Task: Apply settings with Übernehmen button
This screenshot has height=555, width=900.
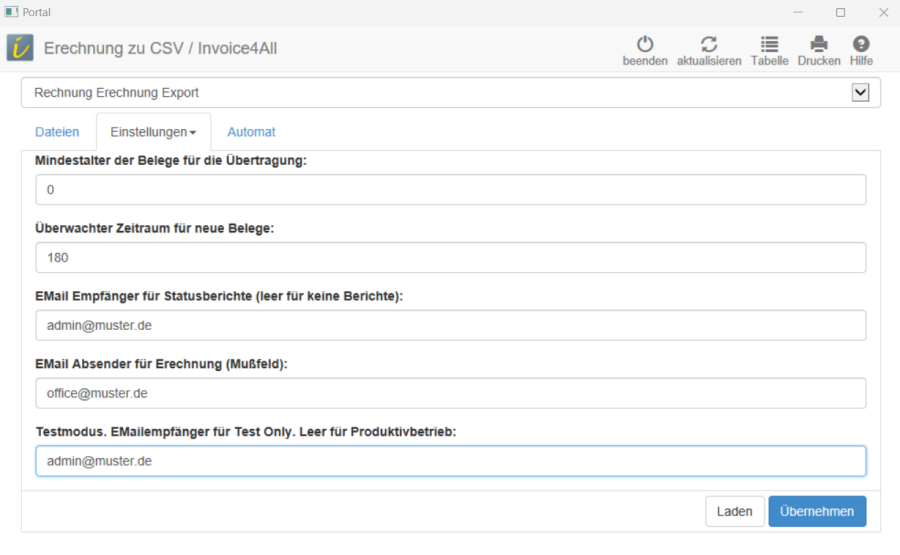Action: 817,511
